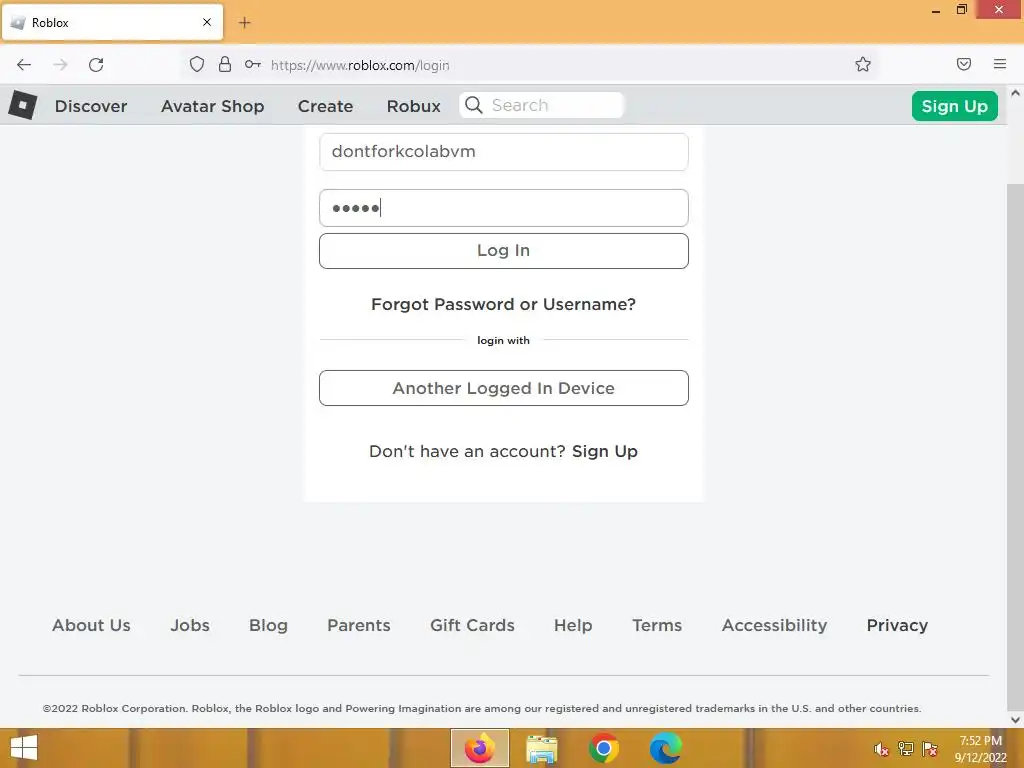Open the tracking protection shield icon
The width and height of the screenshot is (1024, 768).
(x=197, y=64)
